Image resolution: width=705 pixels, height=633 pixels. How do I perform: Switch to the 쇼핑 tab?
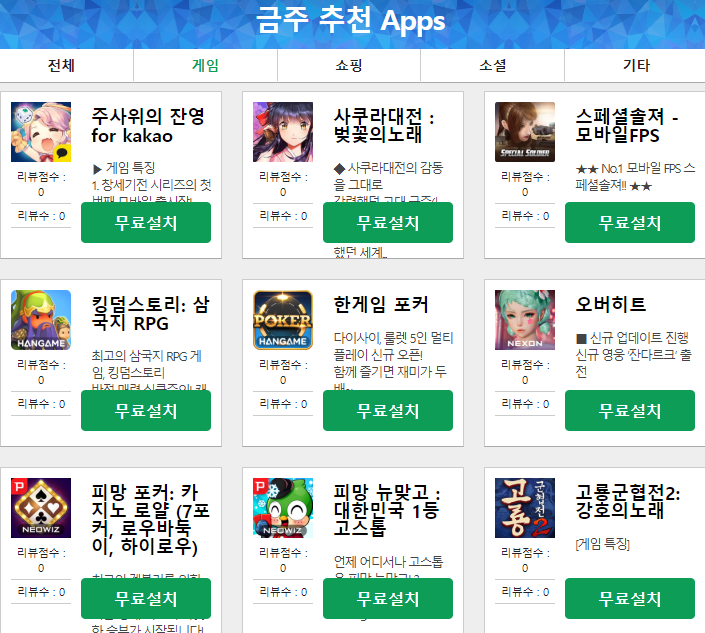349,65
